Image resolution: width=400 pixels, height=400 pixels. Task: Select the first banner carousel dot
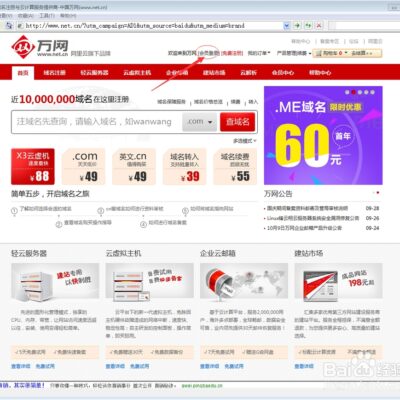pyautogui.click(x=347, y=92)
